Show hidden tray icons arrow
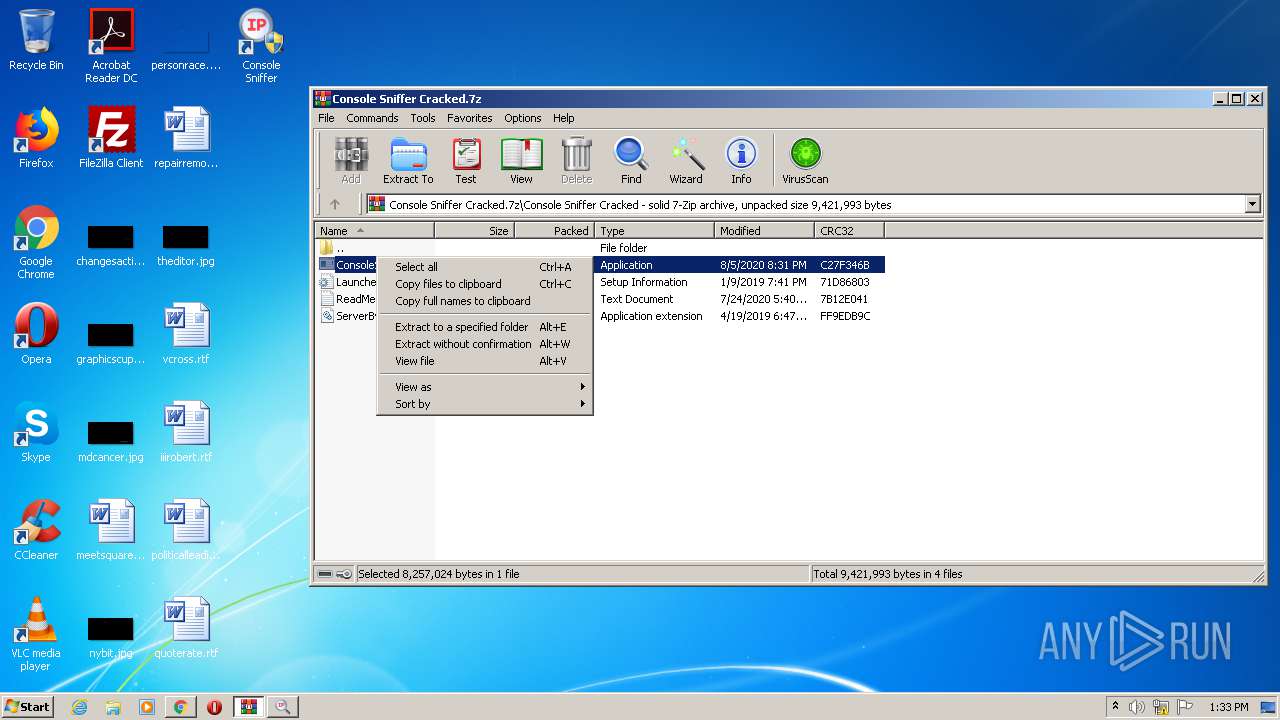This screenshot has height=720, width=1280. point(1115,707)
